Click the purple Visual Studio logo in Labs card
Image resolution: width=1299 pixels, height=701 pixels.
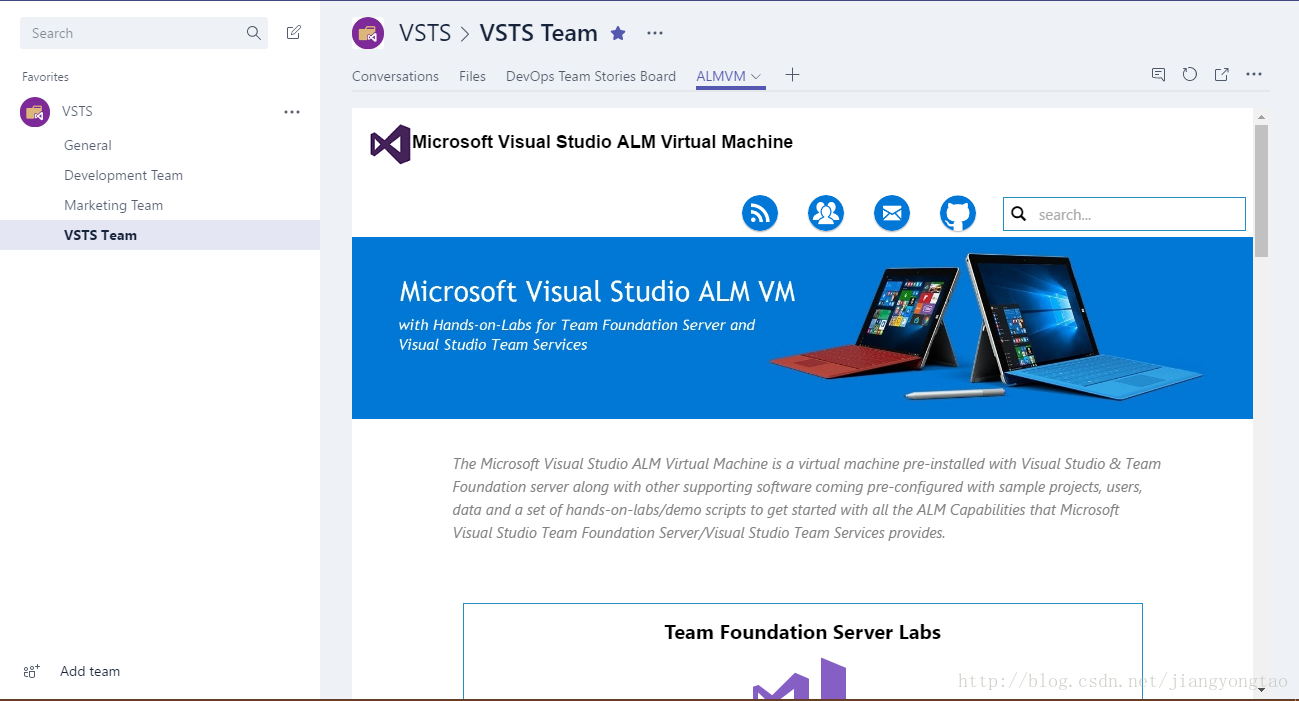pos(800,679)
